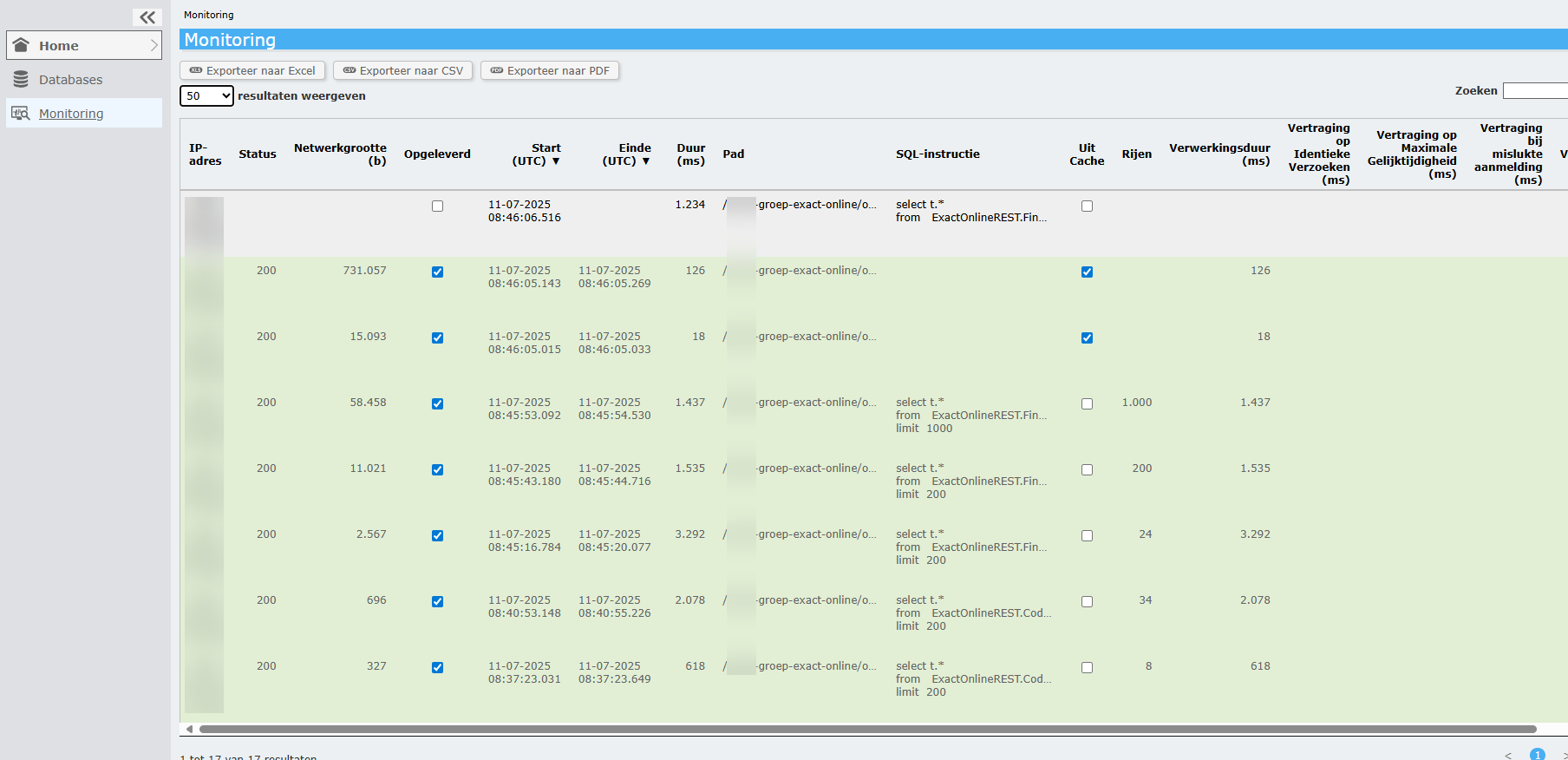Click the Rijen value 34
This screenshot has height=760, width=1568.
click(1146, 600)
